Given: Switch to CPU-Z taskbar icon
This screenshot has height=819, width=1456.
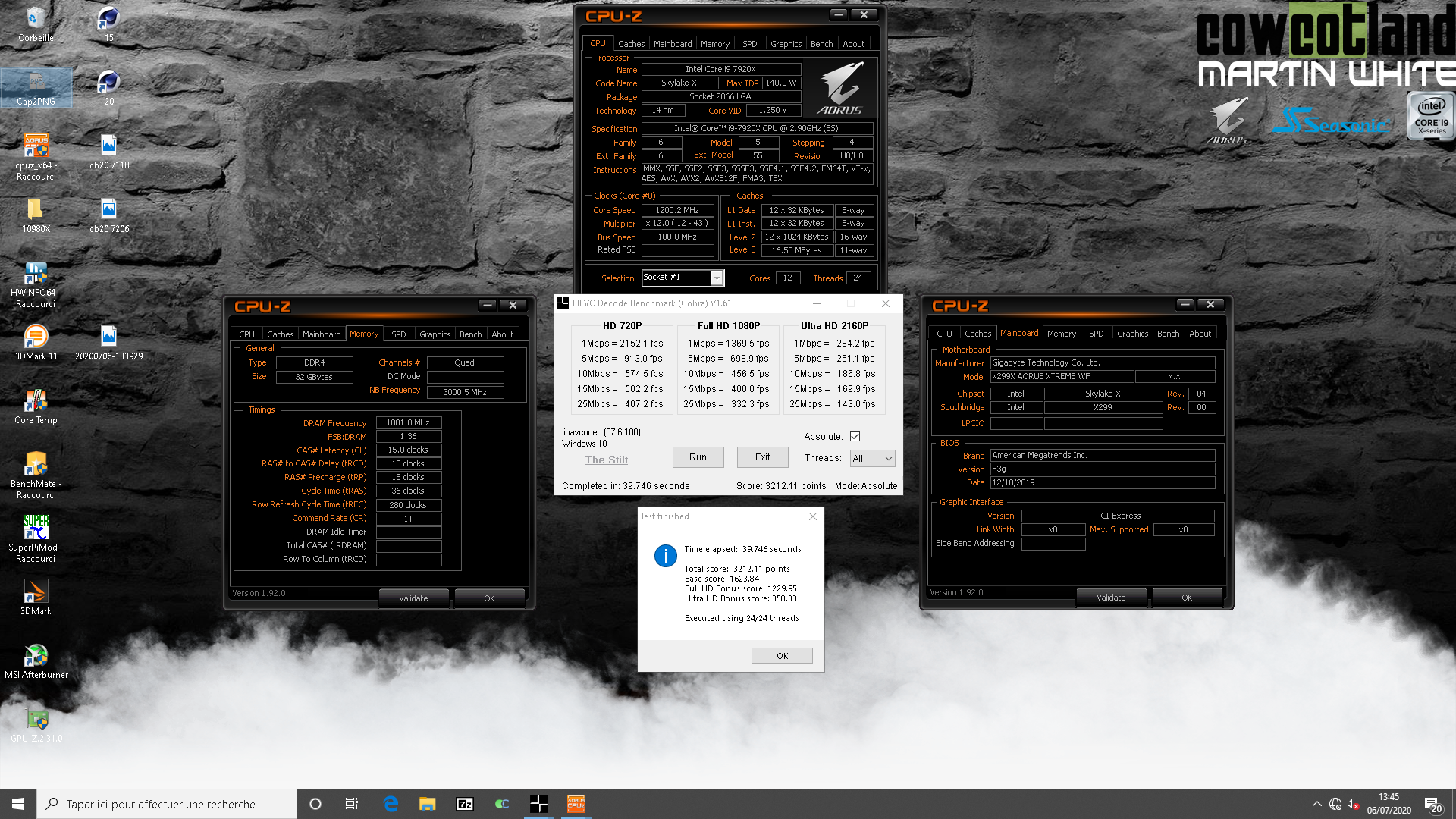Looking at the screenshot, I should pos(576,804).
